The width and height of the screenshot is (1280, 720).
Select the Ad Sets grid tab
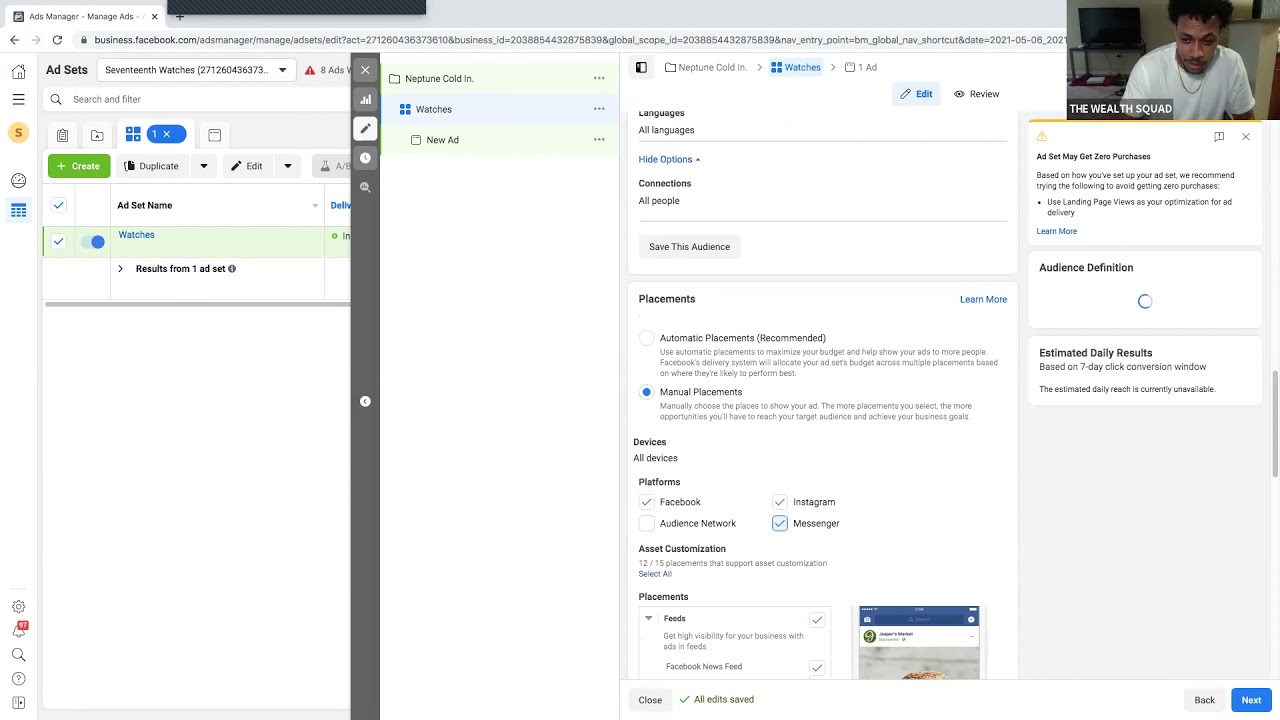[133, 134]
